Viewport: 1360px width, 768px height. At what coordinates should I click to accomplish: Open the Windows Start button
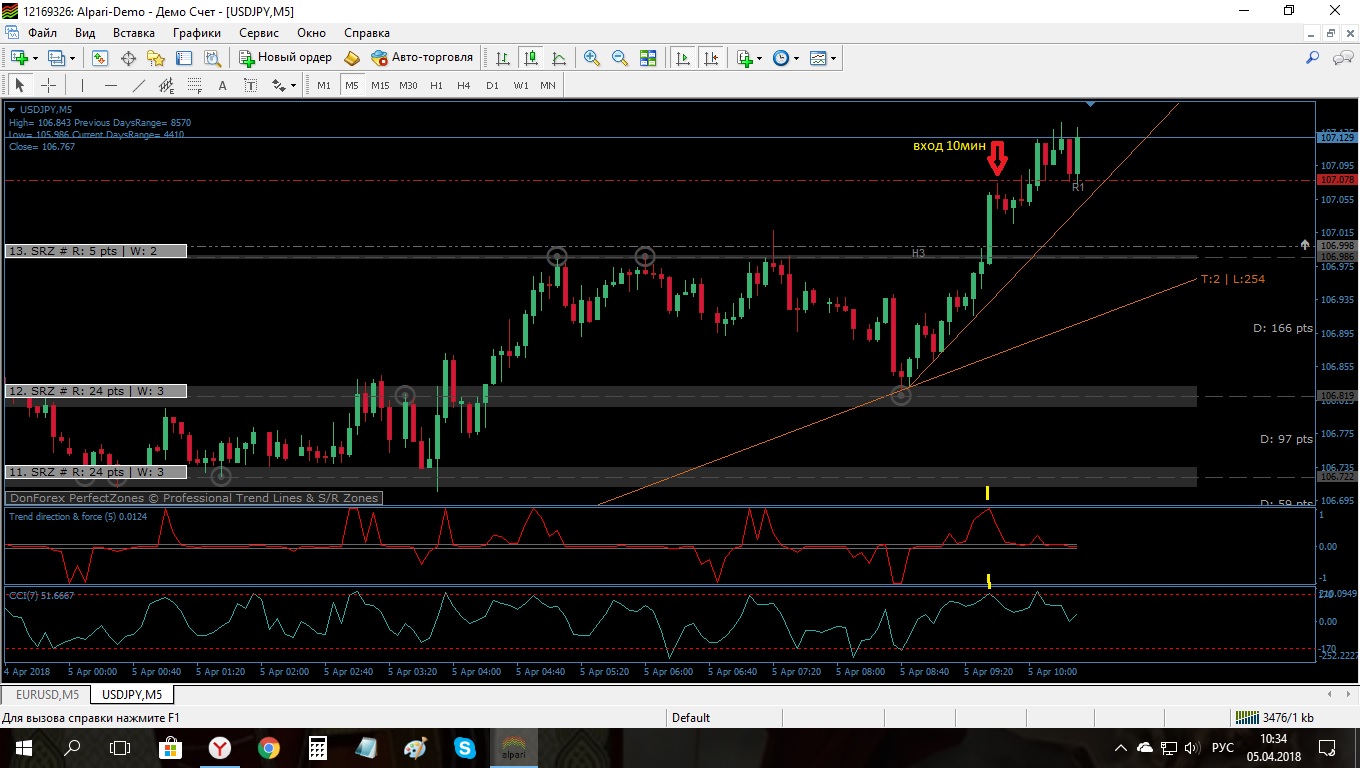tap(24, 747)
